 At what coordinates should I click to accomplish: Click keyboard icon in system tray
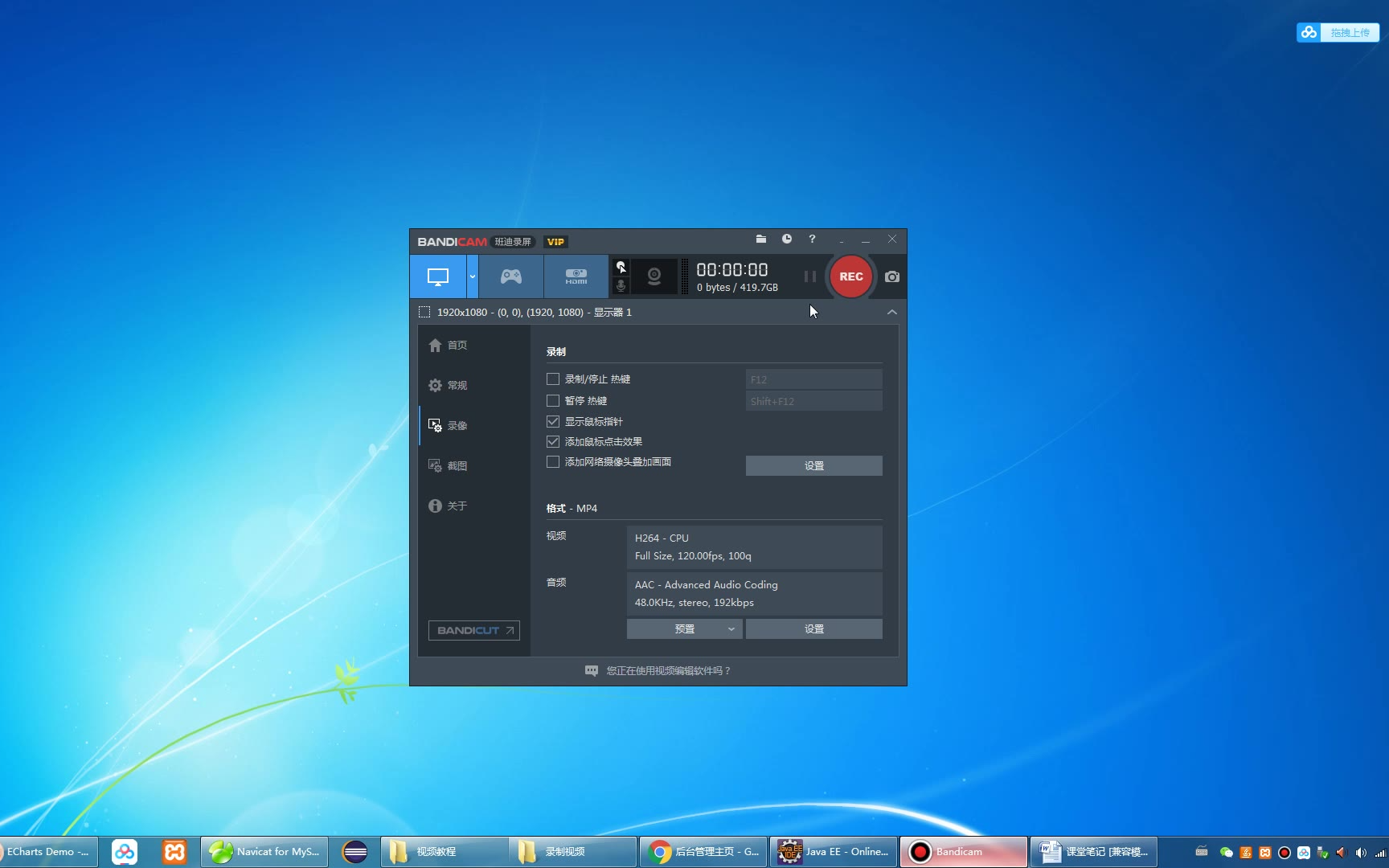(x=1202, y=852)
